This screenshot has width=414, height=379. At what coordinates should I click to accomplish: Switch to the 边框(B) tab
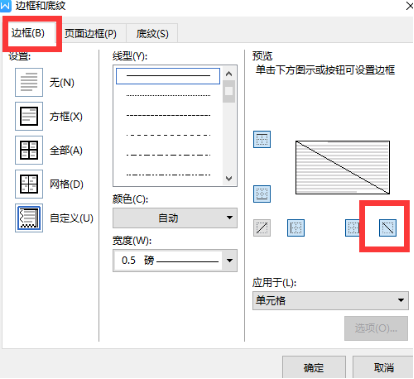[x=28, y=33]
